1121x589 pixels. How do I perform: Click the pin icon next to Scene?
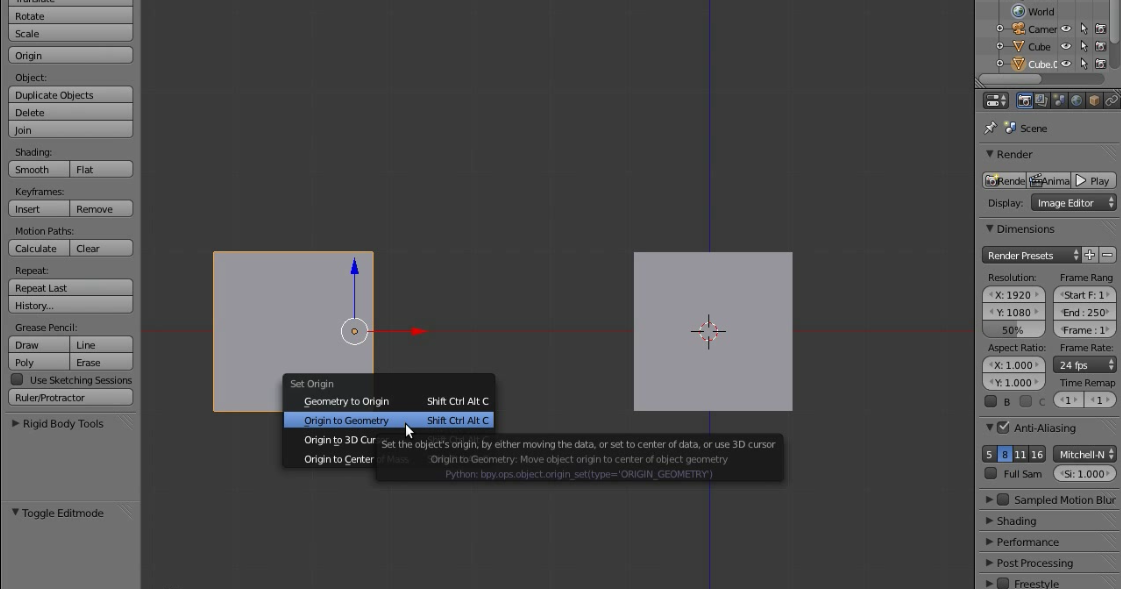pyautogui.click(x=989, y=127)
